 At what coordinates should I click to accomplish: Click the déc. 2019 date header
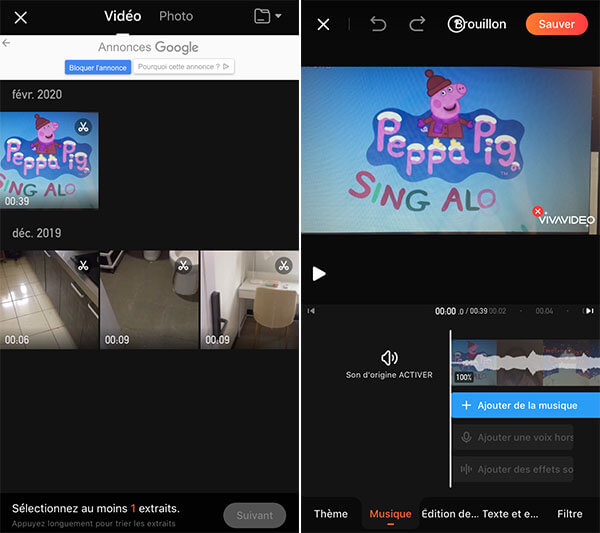37,233
